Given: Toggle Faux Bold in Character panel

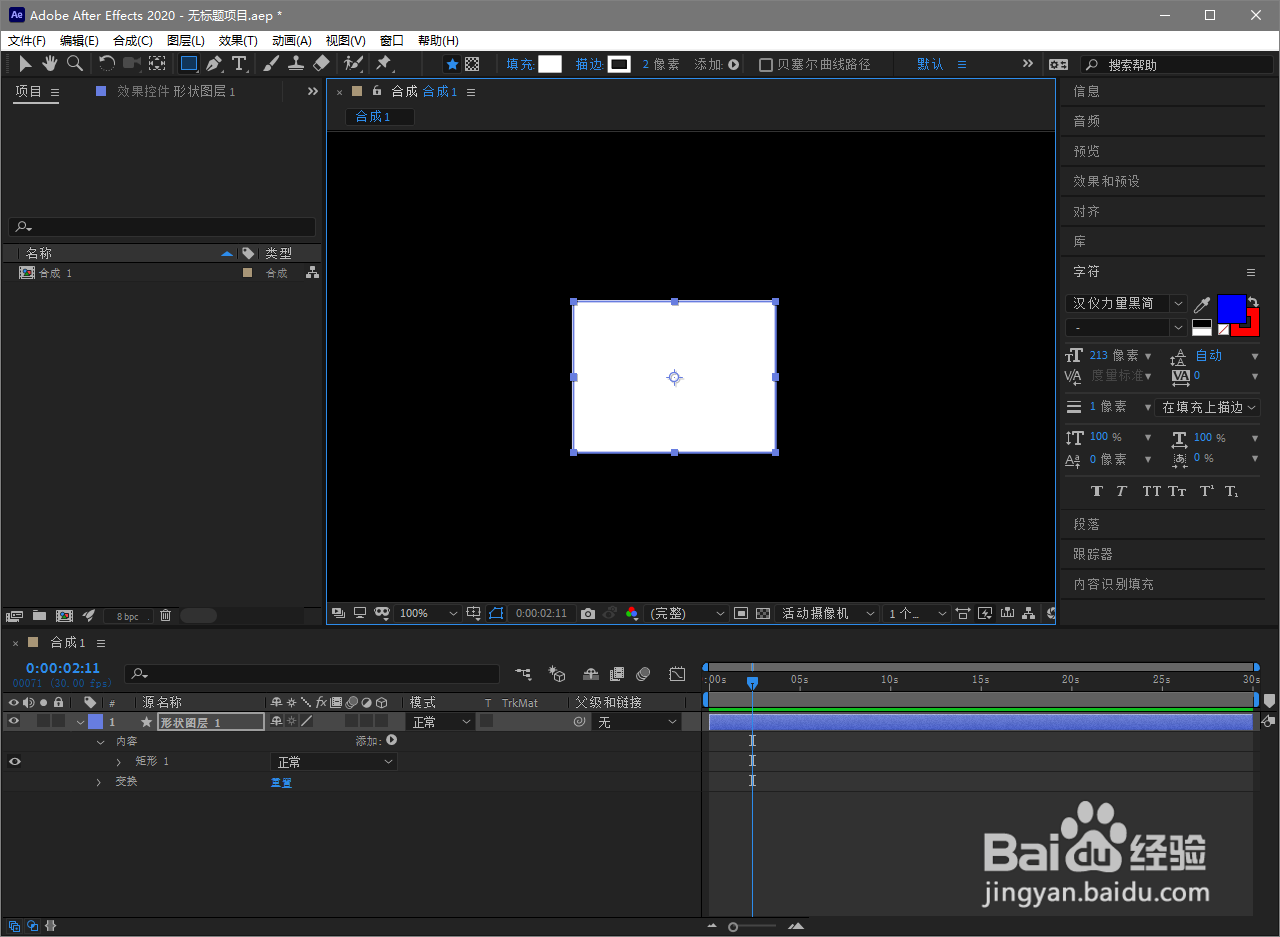Looking at the screenshot, I should pyautogui.click(x=1097, y=491).
